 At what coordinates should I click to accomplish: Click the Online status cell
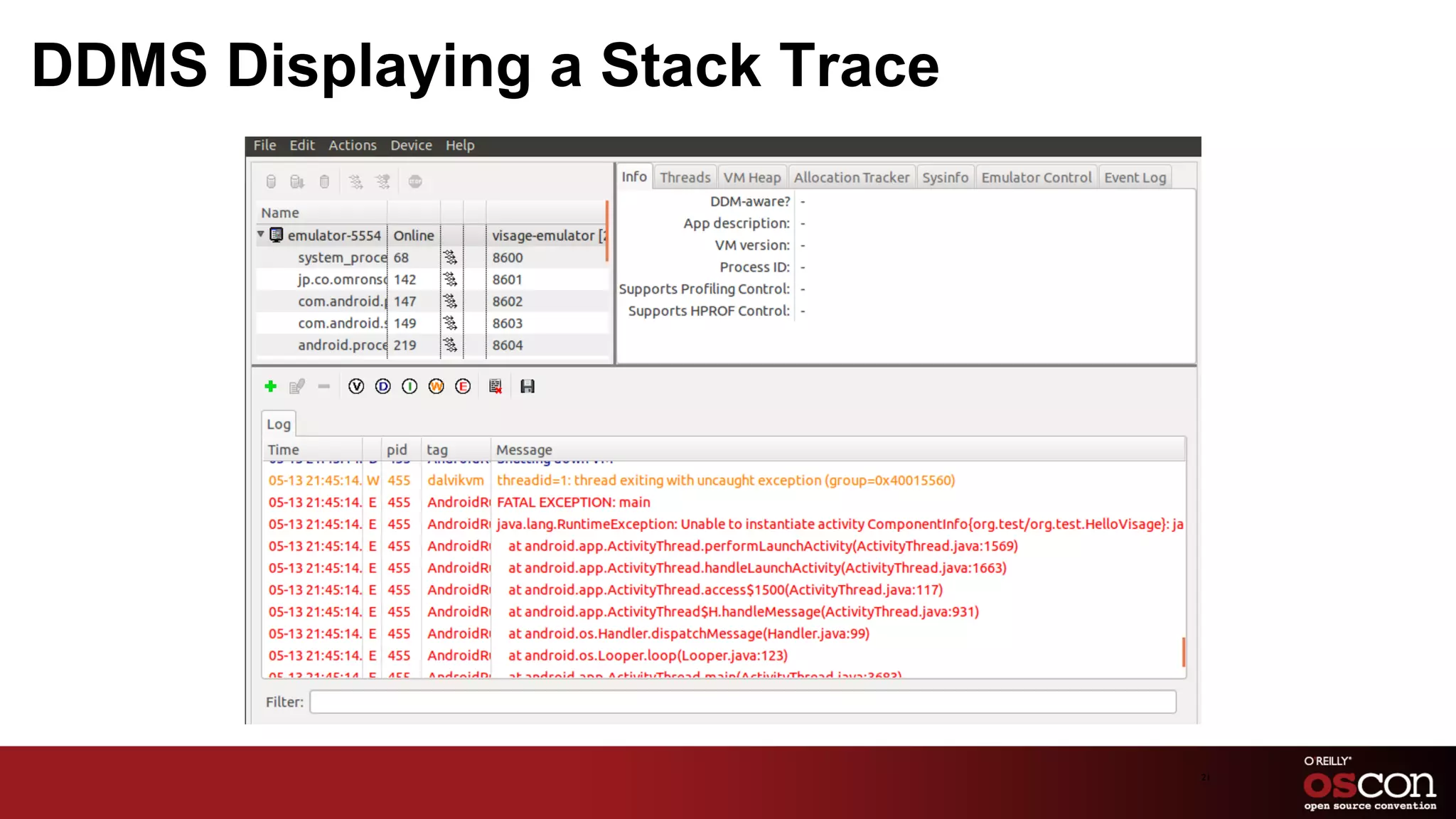click(x=414, y=235)
